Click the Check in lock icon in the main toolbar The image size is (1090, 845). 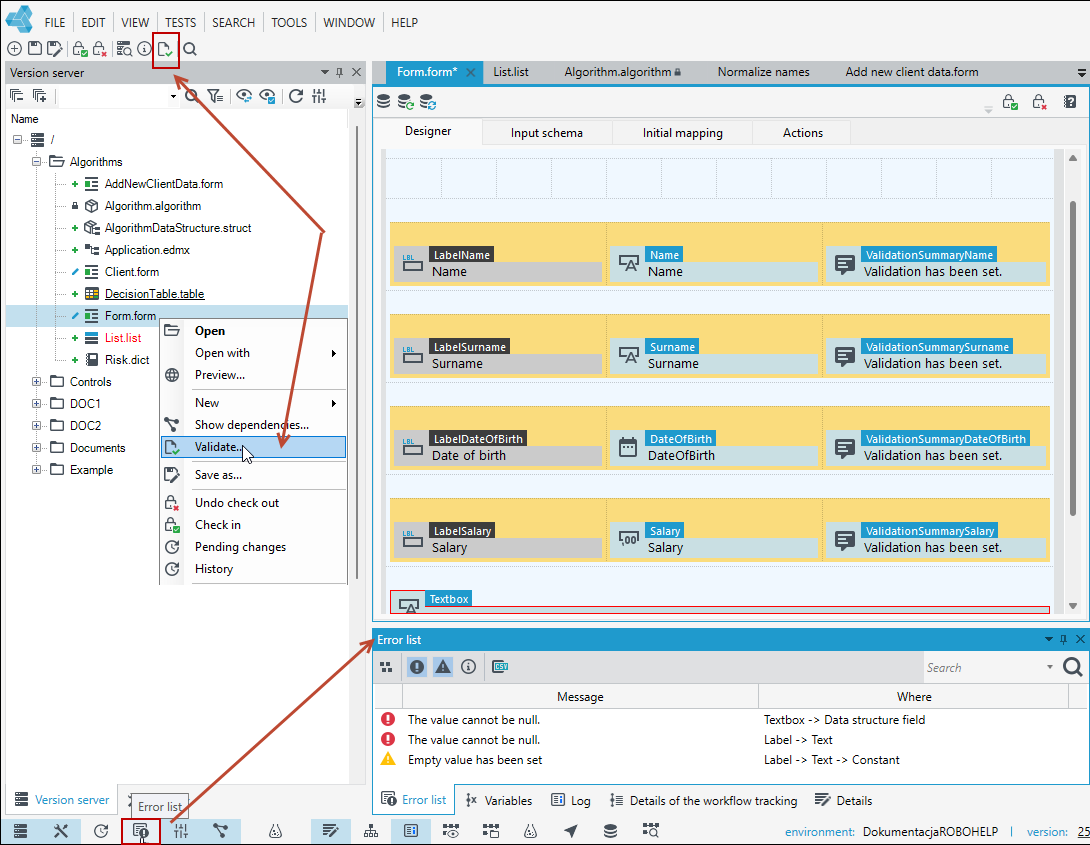(80, 49)
